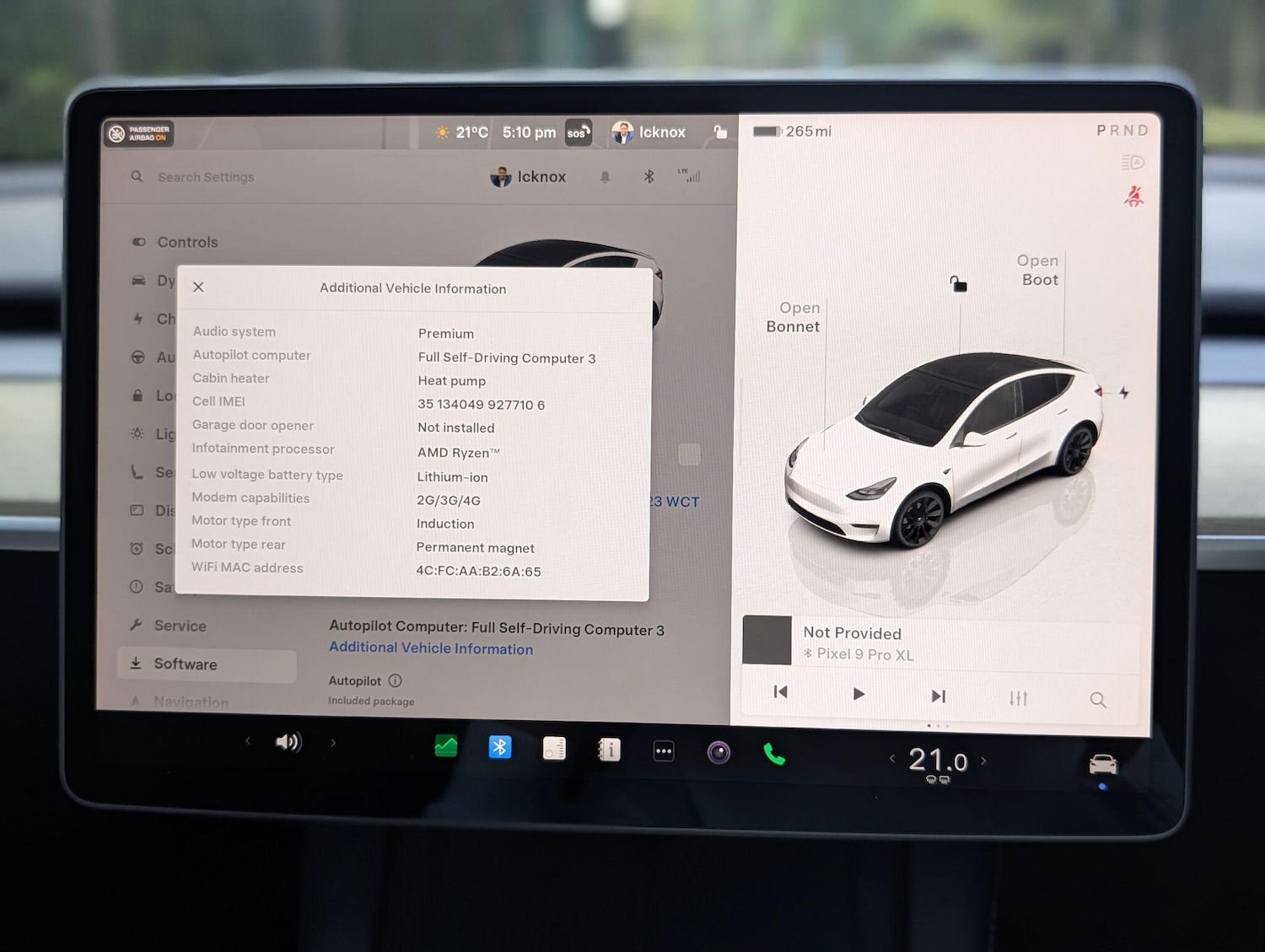Open notifications bell icon
Viewport: 1265px width, 952px height.
tap(605, 177)
